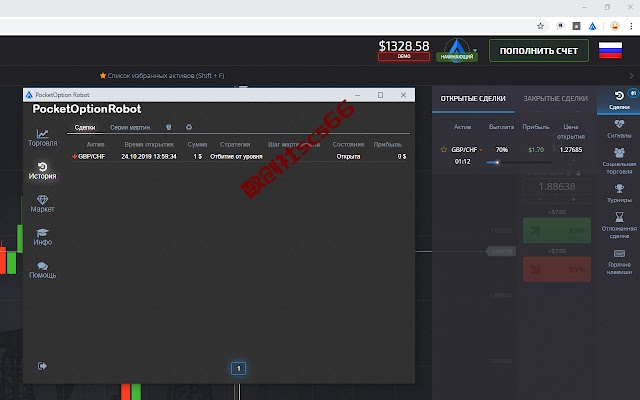640x400 pixels.
Task: Open Маркет section in robot sidebar
Action: point(42,204)
